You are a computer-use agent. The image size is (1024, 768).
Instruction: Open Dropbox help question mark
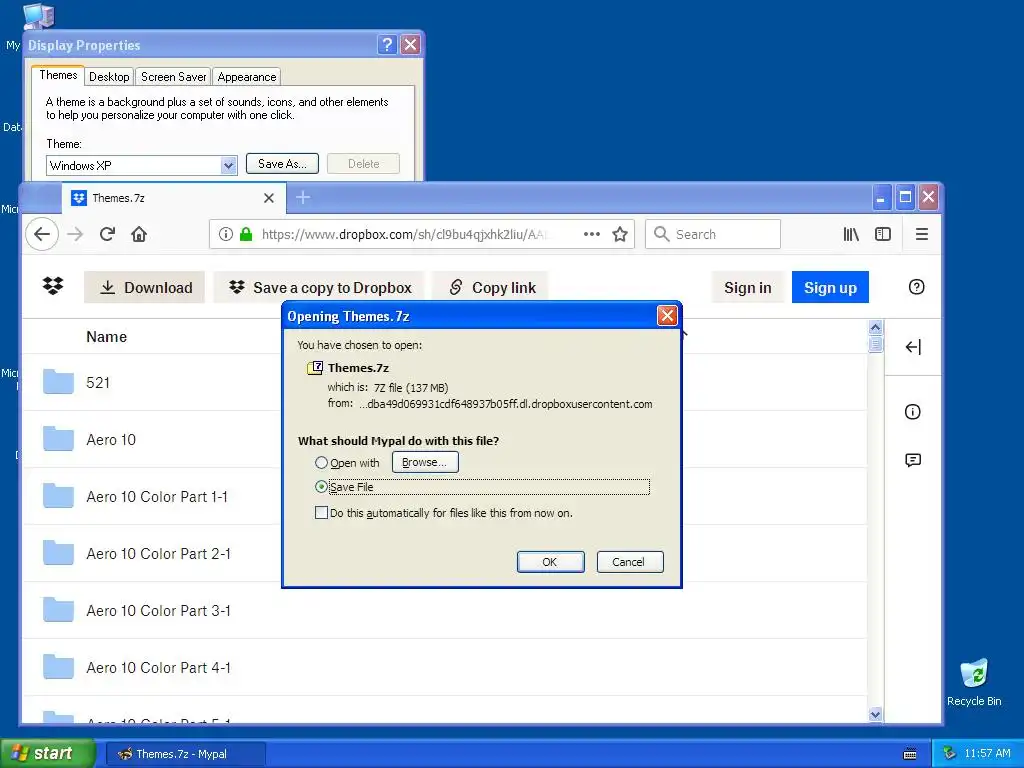point(916,287)
